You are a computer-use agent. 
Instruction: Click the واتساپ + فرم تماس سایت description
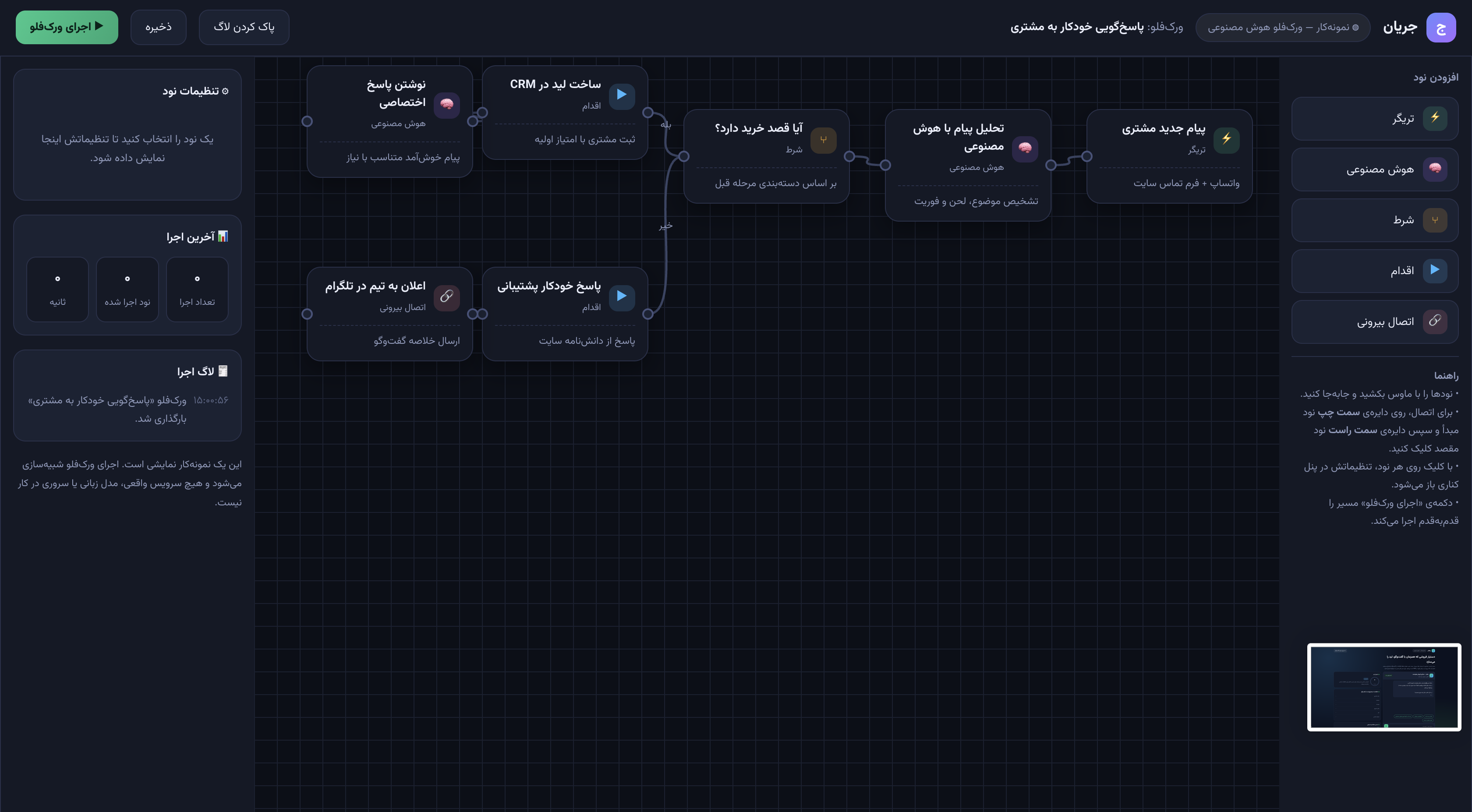point(1186,184)
